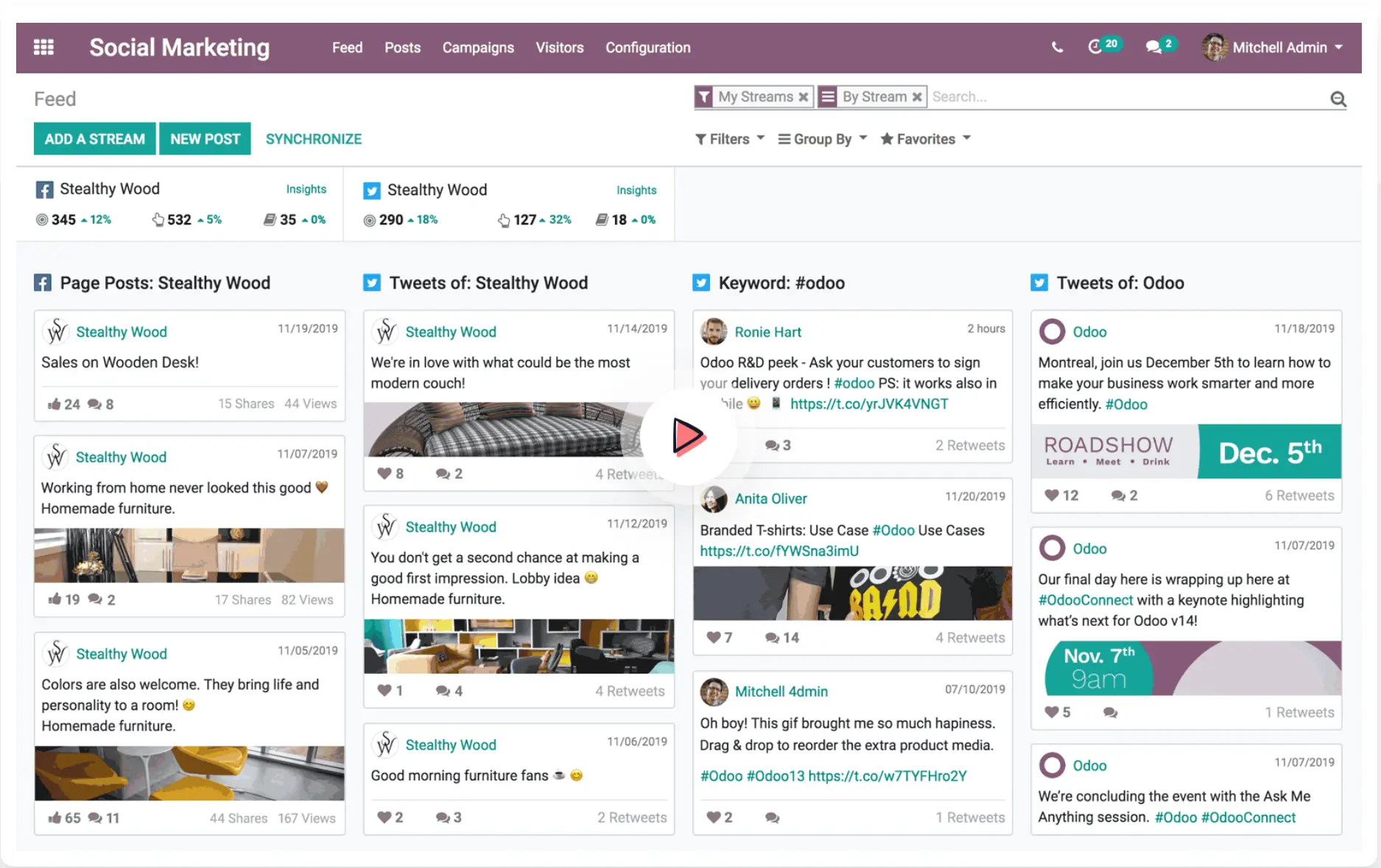Click '2 Retweets' on Ronie Hart tweet
This screenshot has height=868, width=1381.
(x=970, y=445)
